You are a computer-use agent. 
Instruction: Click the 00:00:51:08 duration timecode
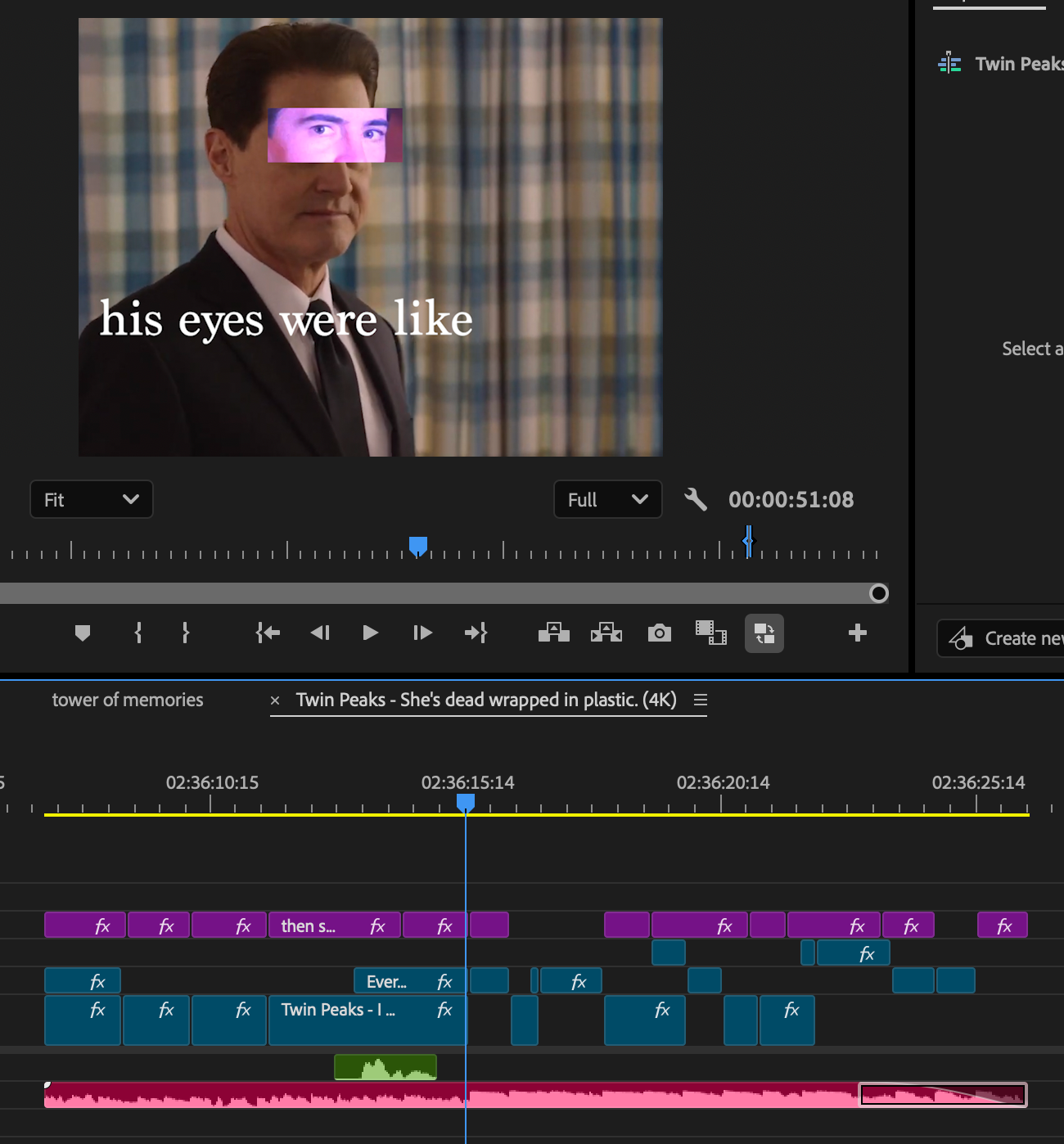[791, 499]
